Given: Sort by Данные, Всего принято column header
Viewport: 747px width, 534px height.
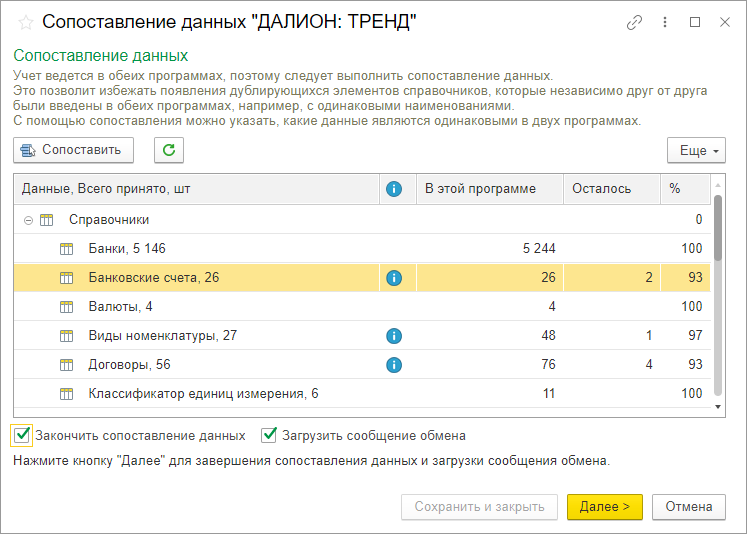Looking at the screenshot, I should tap(196, 189).
